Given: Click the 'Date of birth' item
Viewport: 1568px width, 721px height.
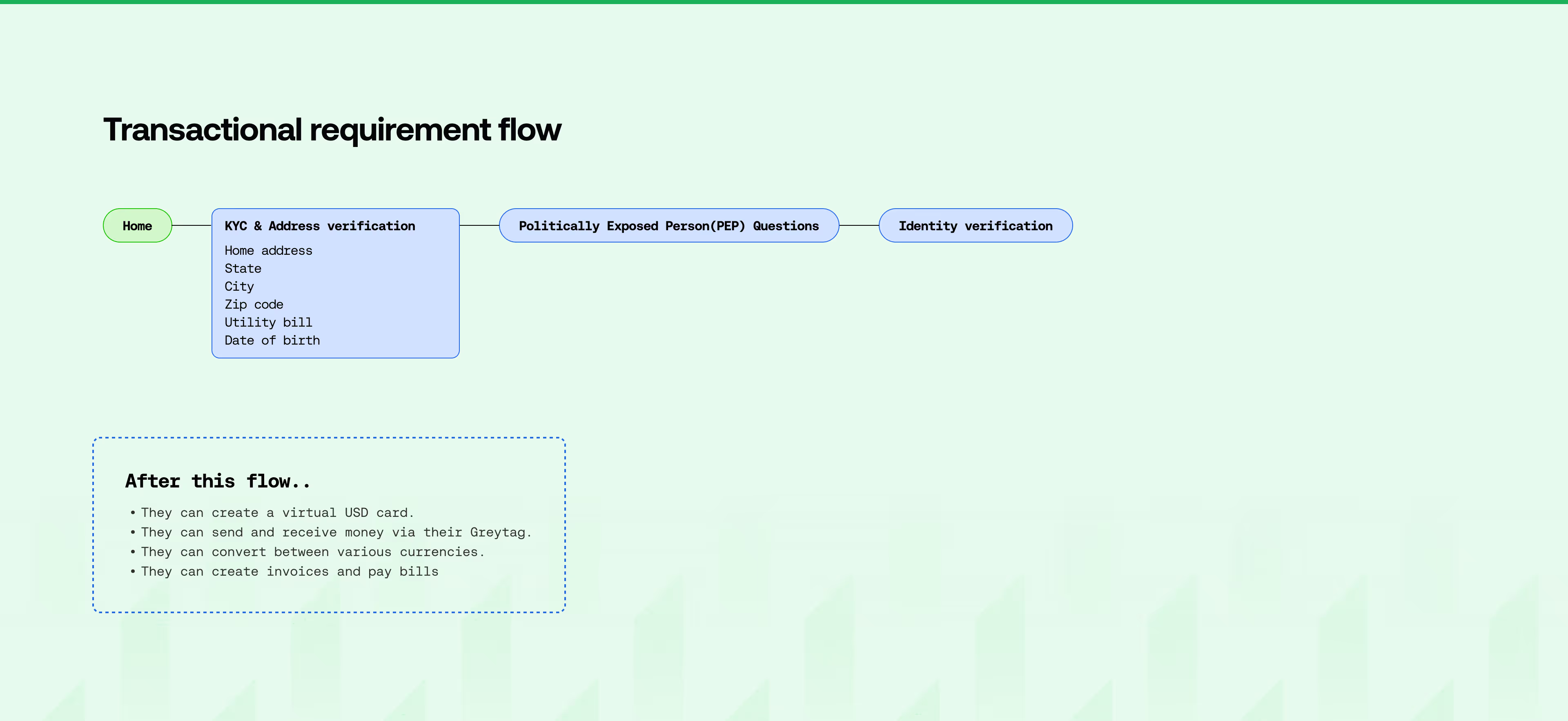Looking at the screenshot, I should (x=272, y=340).
